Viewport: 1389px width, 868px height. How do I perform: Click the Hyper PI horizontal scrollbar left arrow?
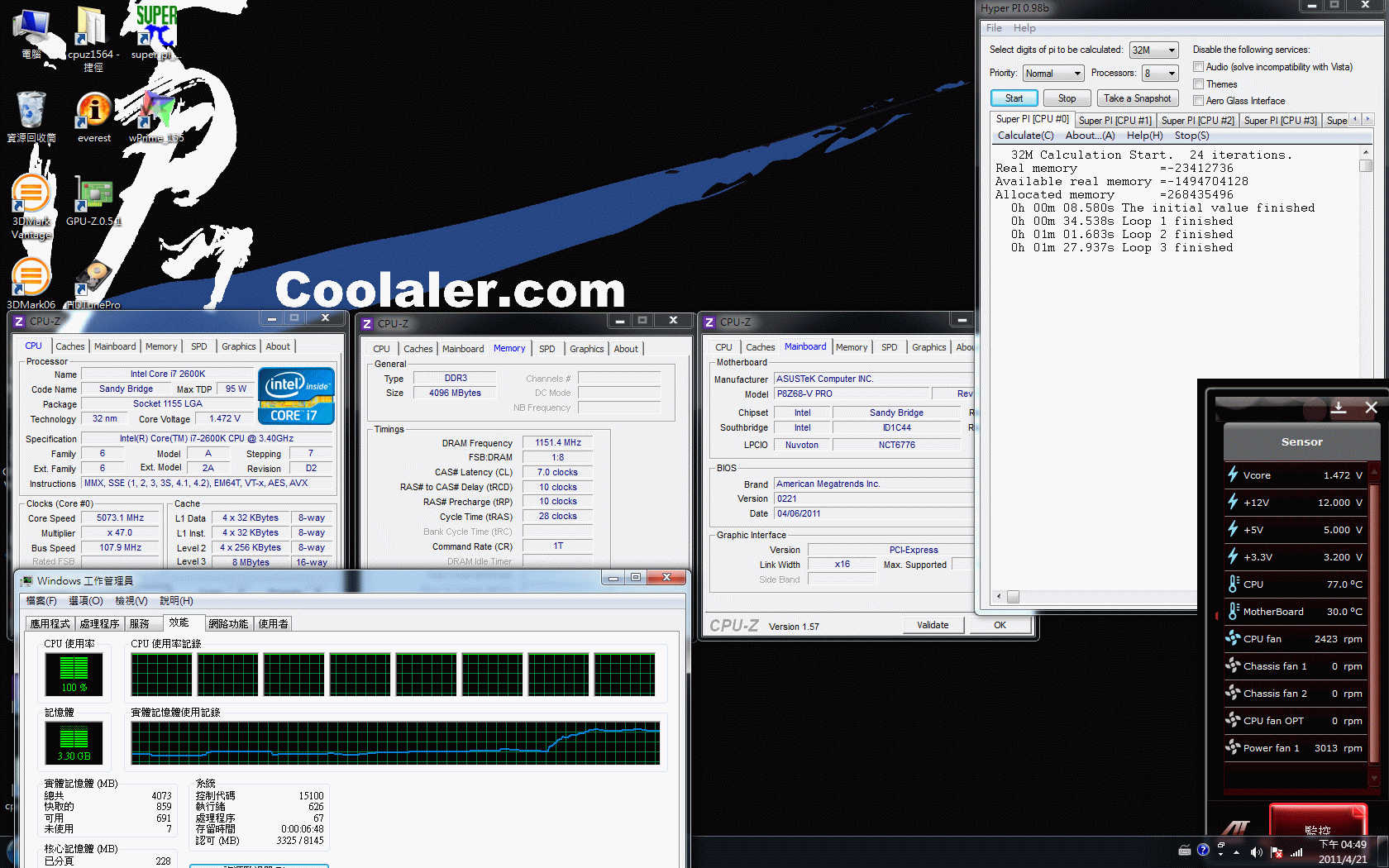[x=999, y=596]
